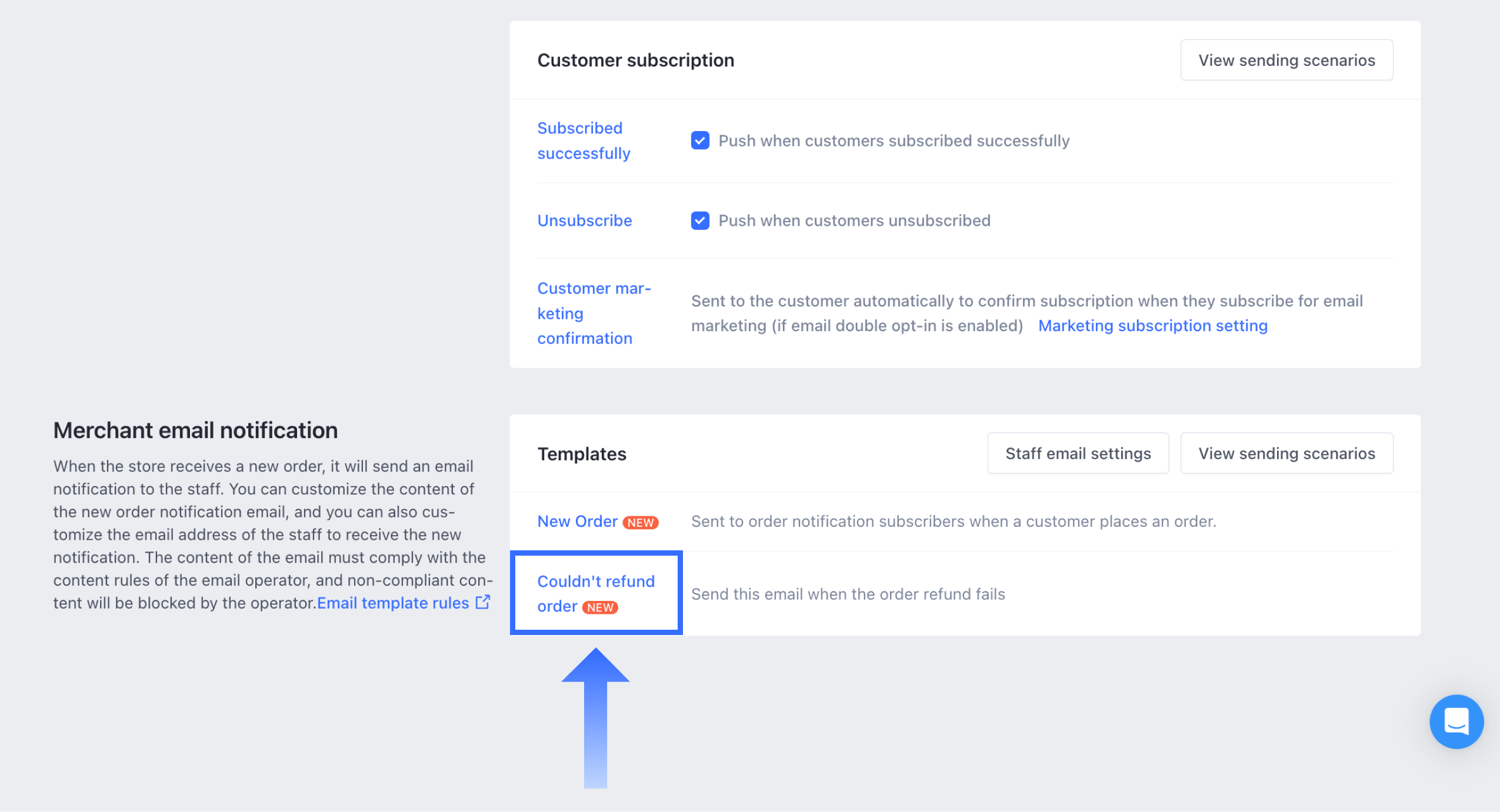Open the New Order template
The height and width of the screenshot is (812, 1500).
[577, 521]
